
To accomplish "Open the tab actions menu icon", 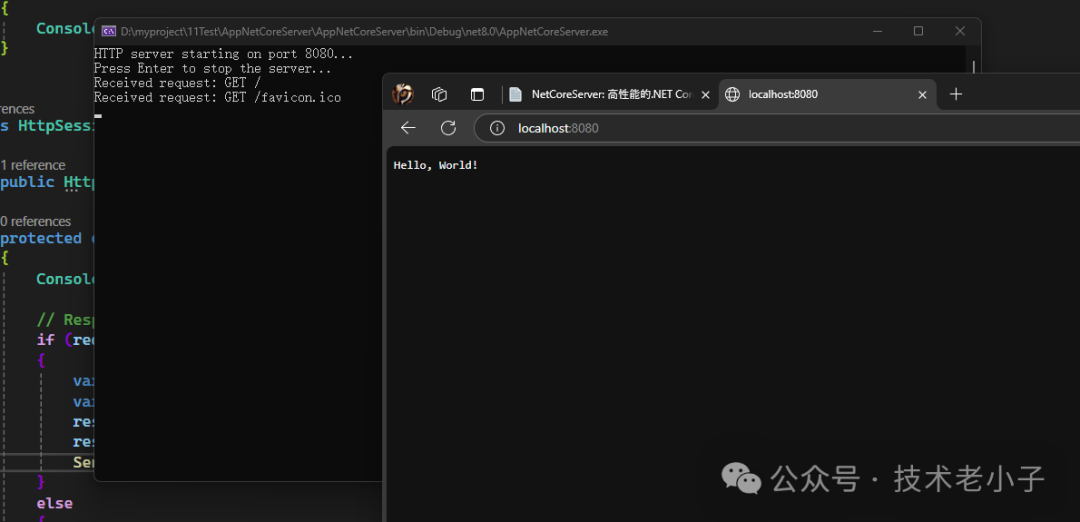I will tap(477, 94).
